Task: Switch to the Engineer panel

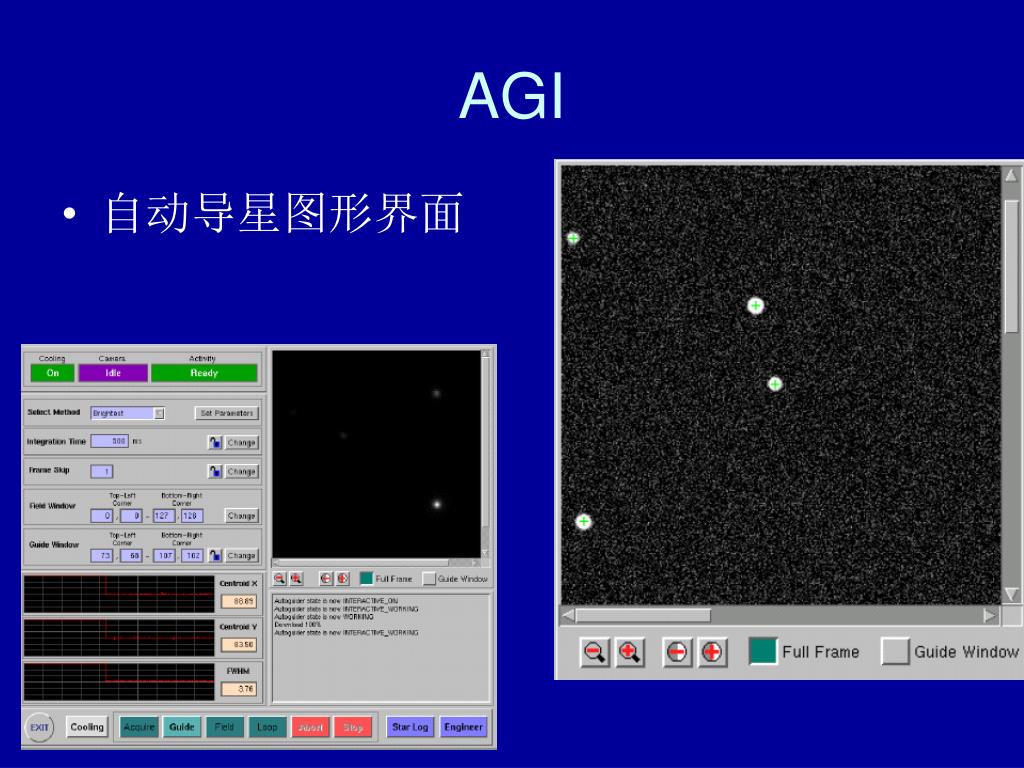Action: pyautogui.click(x=463, y=727)
